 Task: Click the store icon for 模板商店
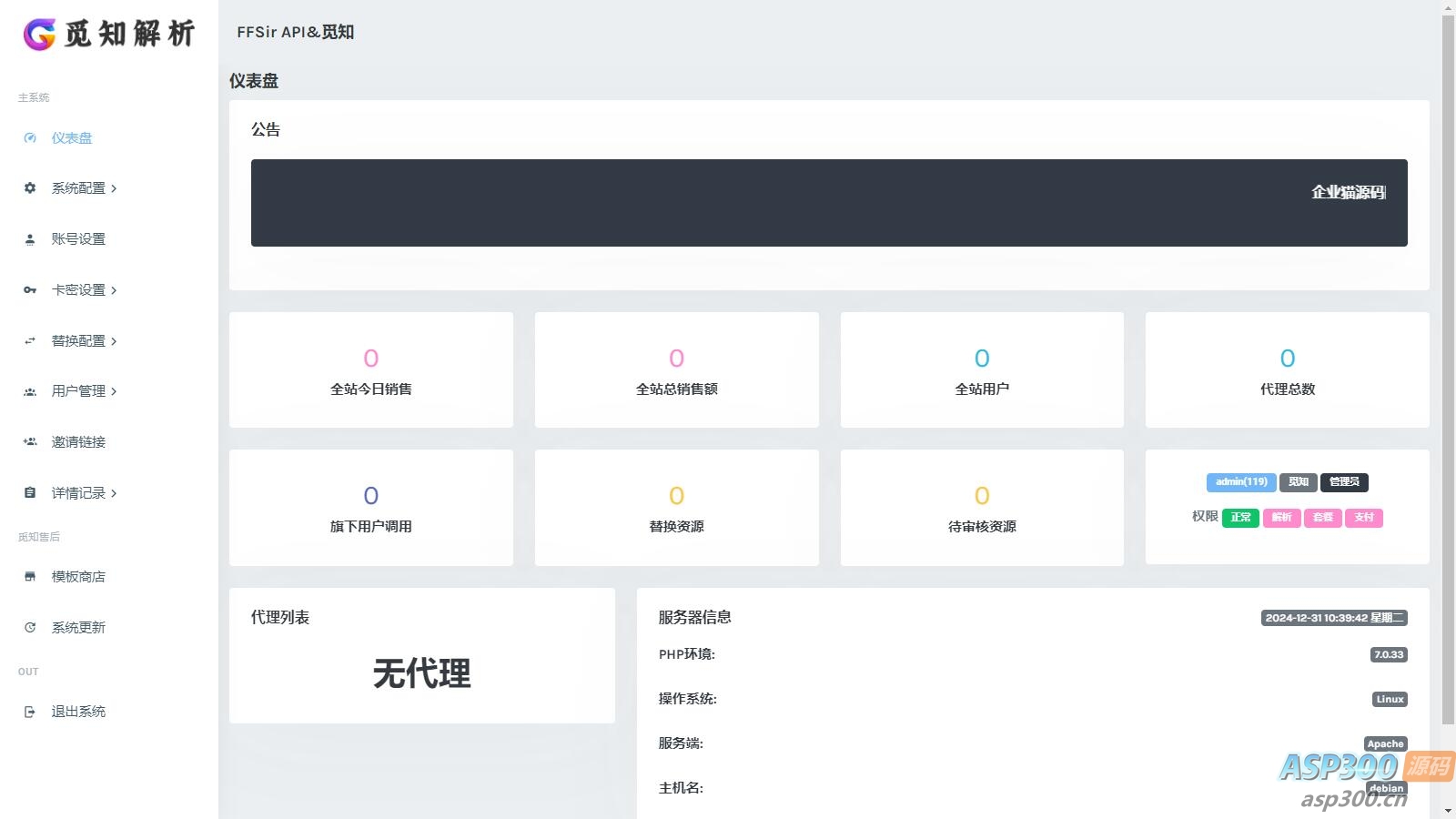pyautogui.click(x=30, y=577)
